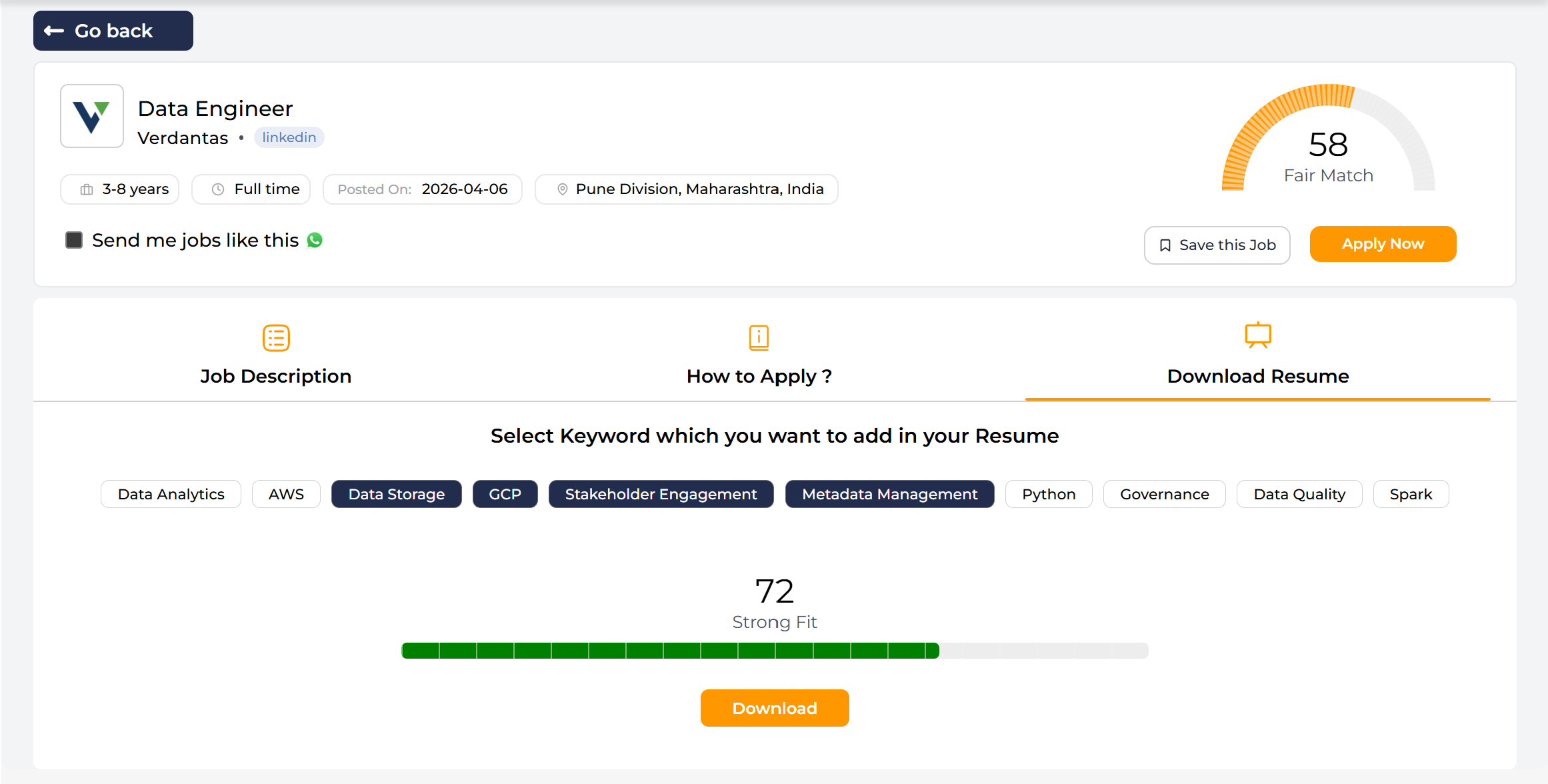Click the bookmark icon in Save this Job
The height and width of the screenshot is (784, 1548).
click(1165, 245)
